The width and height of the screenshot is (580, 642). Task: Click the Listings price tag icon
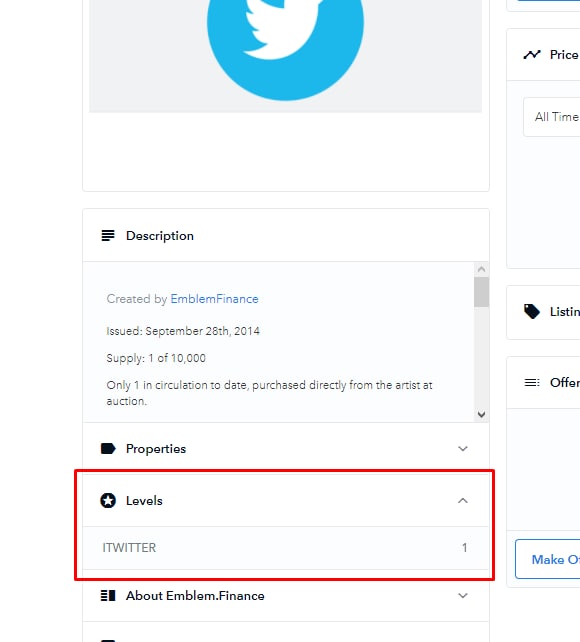[532, 312]
